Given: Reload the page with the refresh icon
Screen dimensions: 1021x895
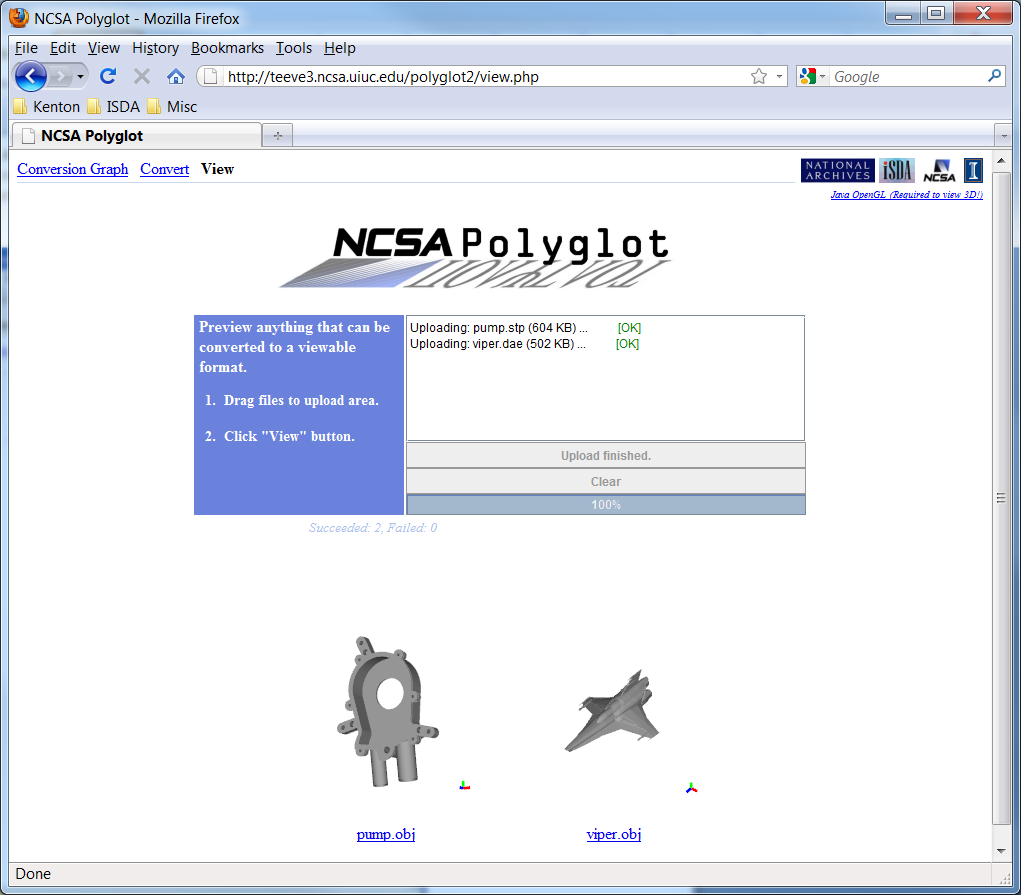Looking at the screenshot, I should (108, 77).
